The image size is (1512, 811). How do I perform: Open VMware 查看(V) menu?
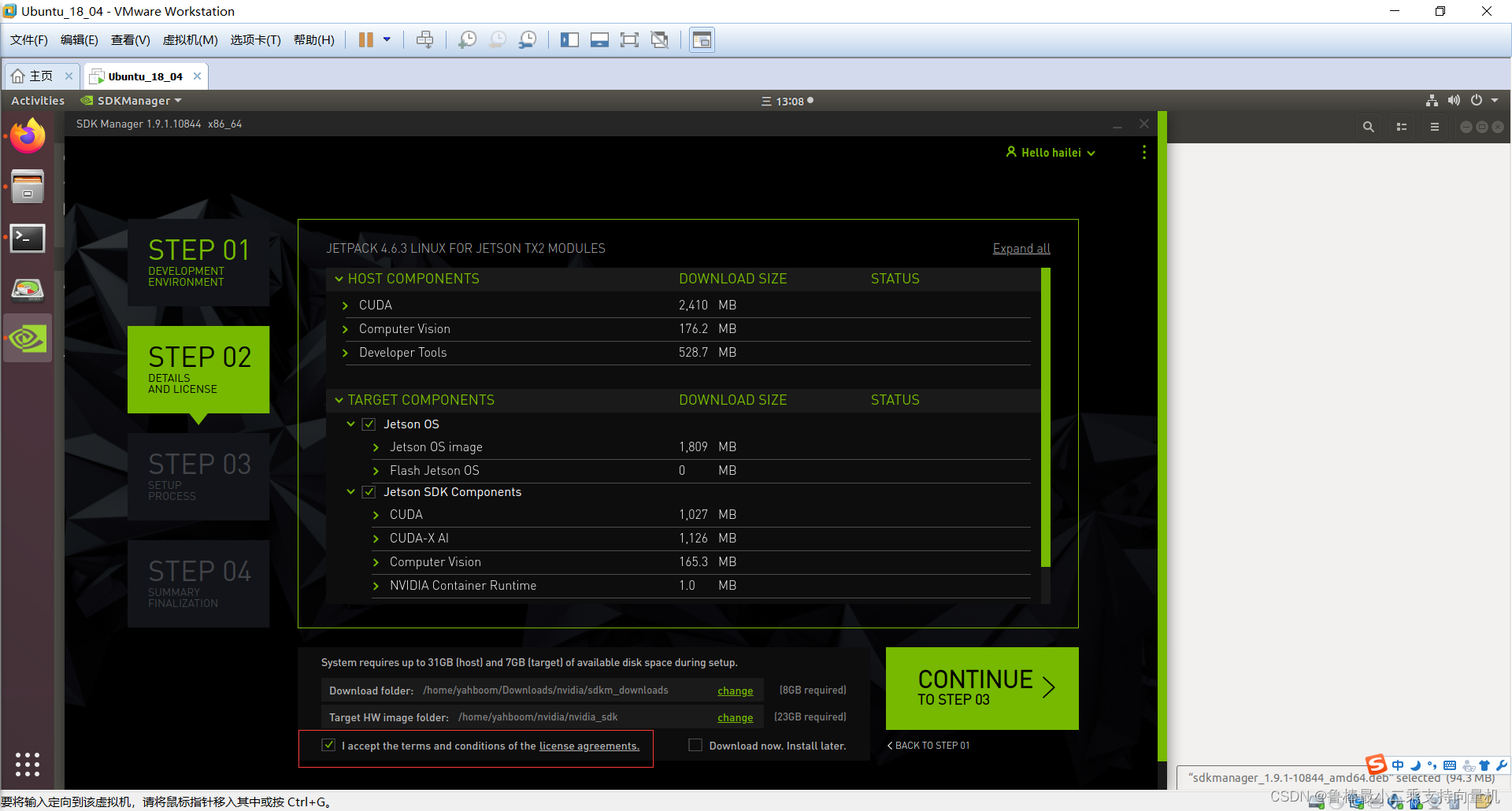pos(130,40)
